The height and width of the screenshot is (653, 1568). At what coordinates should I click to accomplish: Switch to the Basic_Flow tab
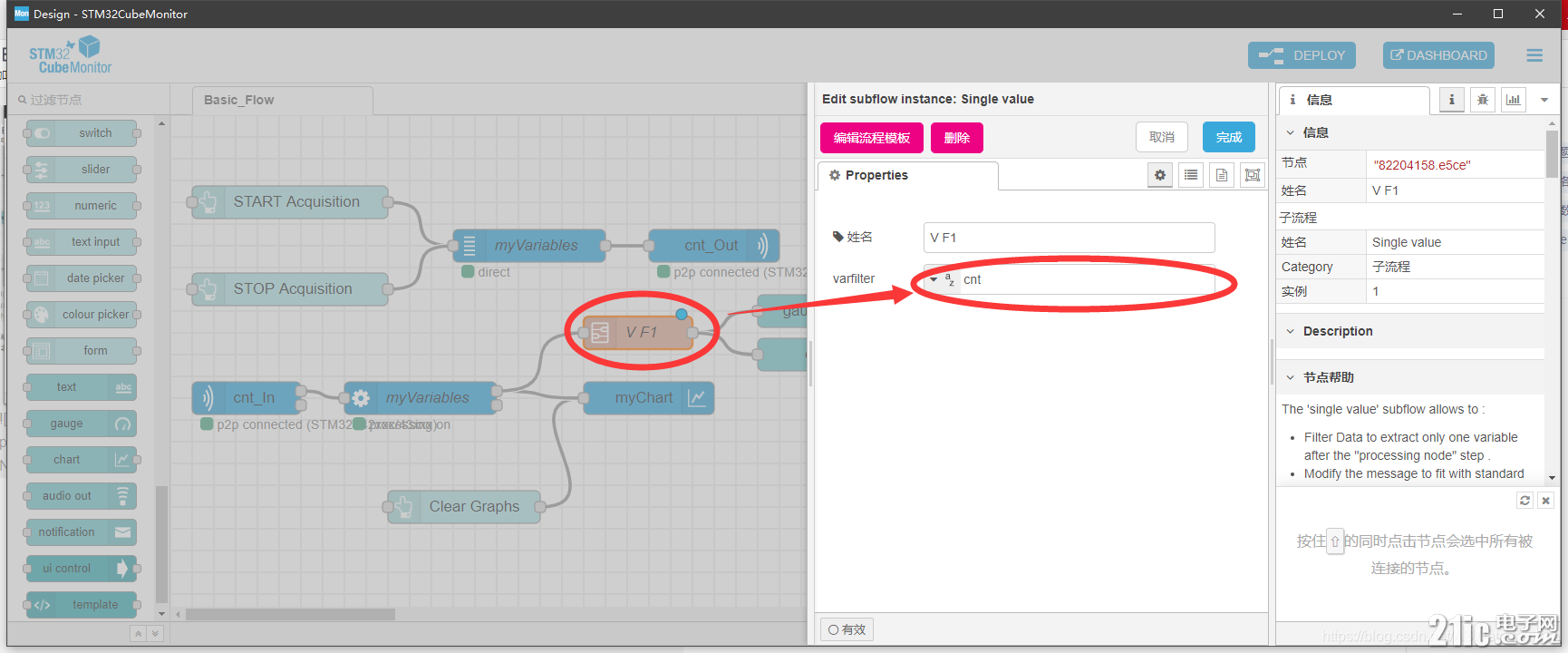(x=282, y=101)
